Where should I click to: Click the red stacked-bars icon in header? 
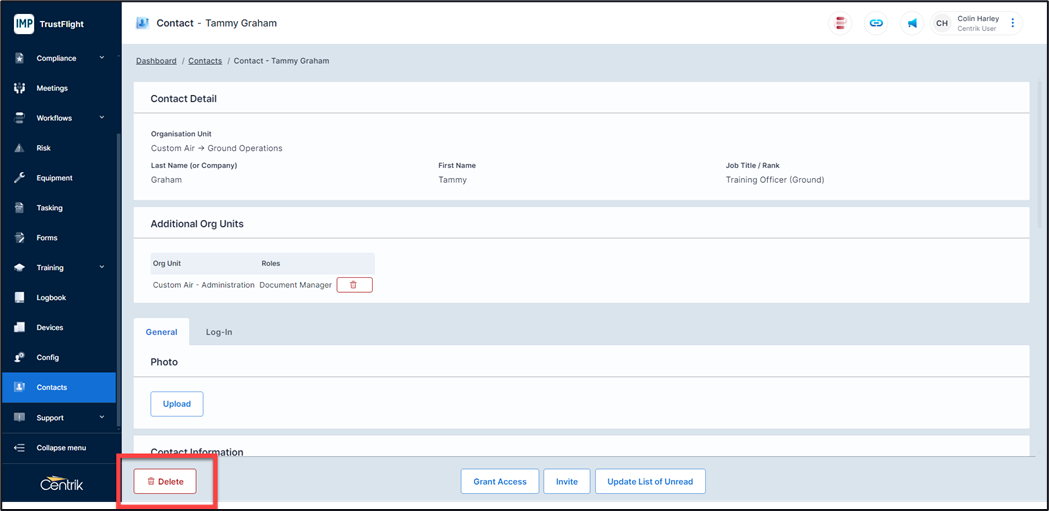(842, 23)
